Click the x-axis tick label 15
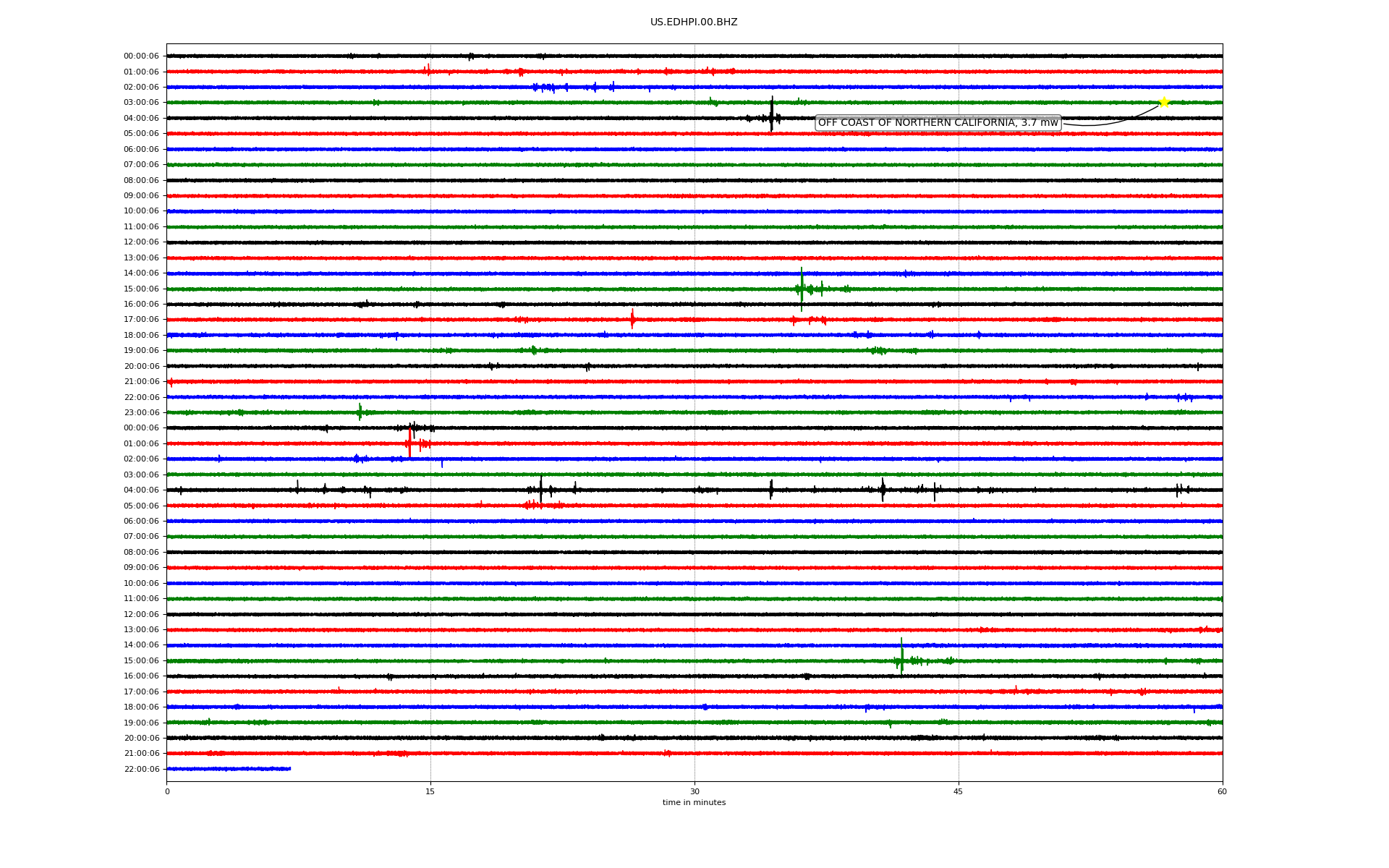Viewport: 1389px width, 868px height. click(x=430, y=791)
